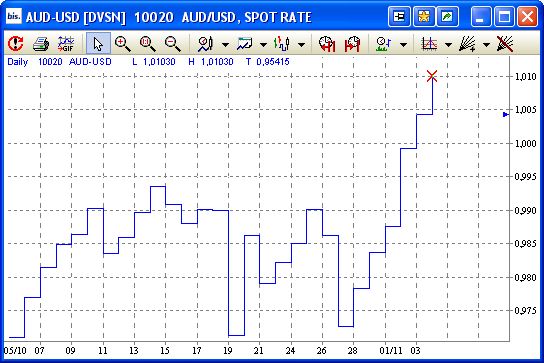Open the chart type dropdown arrow
Image resolution: width=544 pixels, height=363 pixels.
click(x=226, y=44)
